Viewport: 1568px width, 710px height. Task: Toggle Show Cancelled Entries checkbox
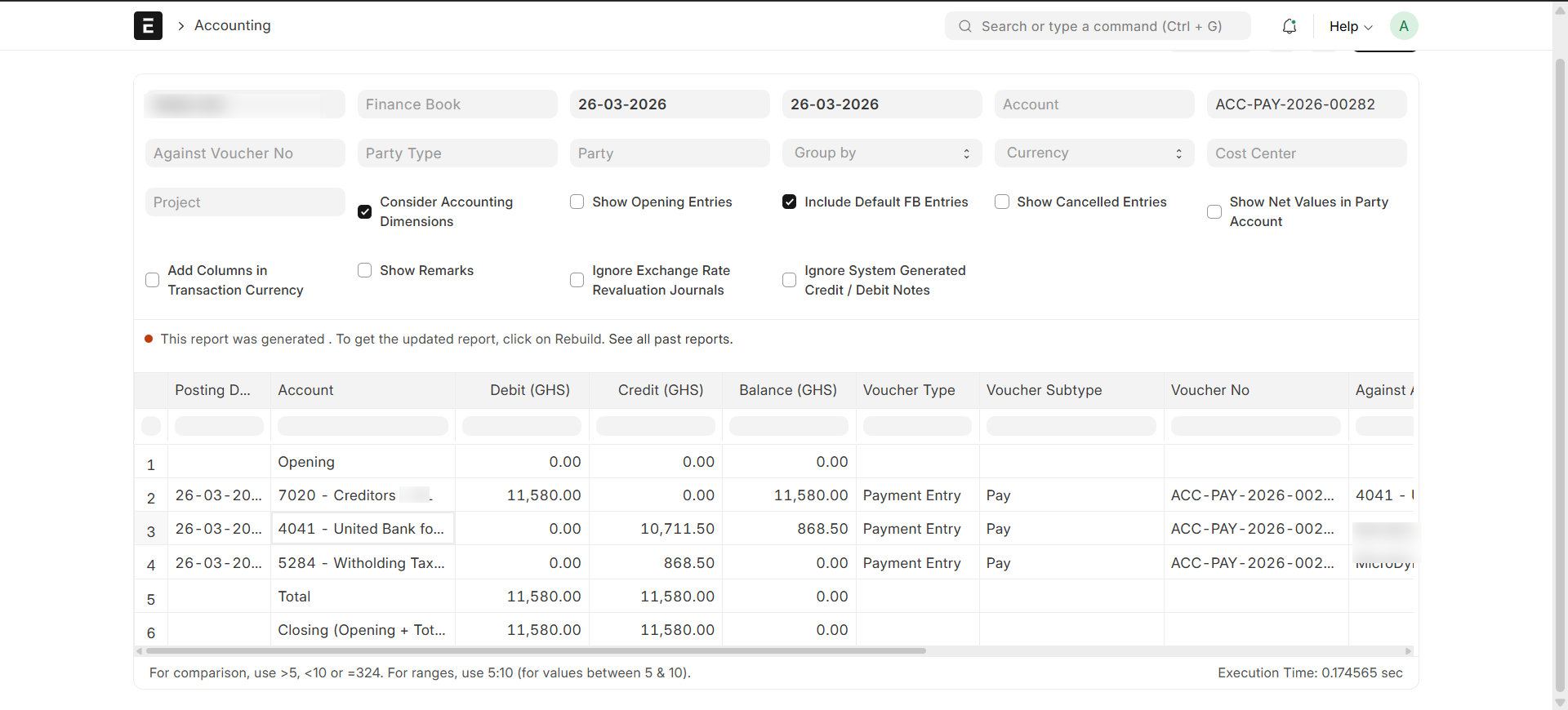tap(1002, 202)
